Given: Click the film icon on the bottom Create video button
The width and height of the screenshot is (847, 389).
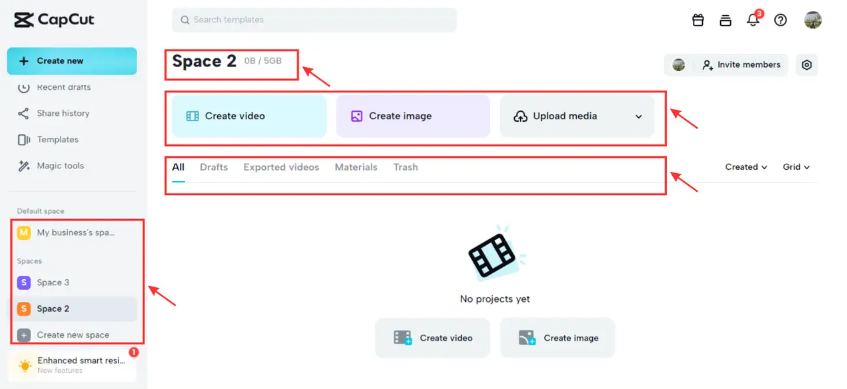Looking at the screenshot, I should click(x=402, y=338).
